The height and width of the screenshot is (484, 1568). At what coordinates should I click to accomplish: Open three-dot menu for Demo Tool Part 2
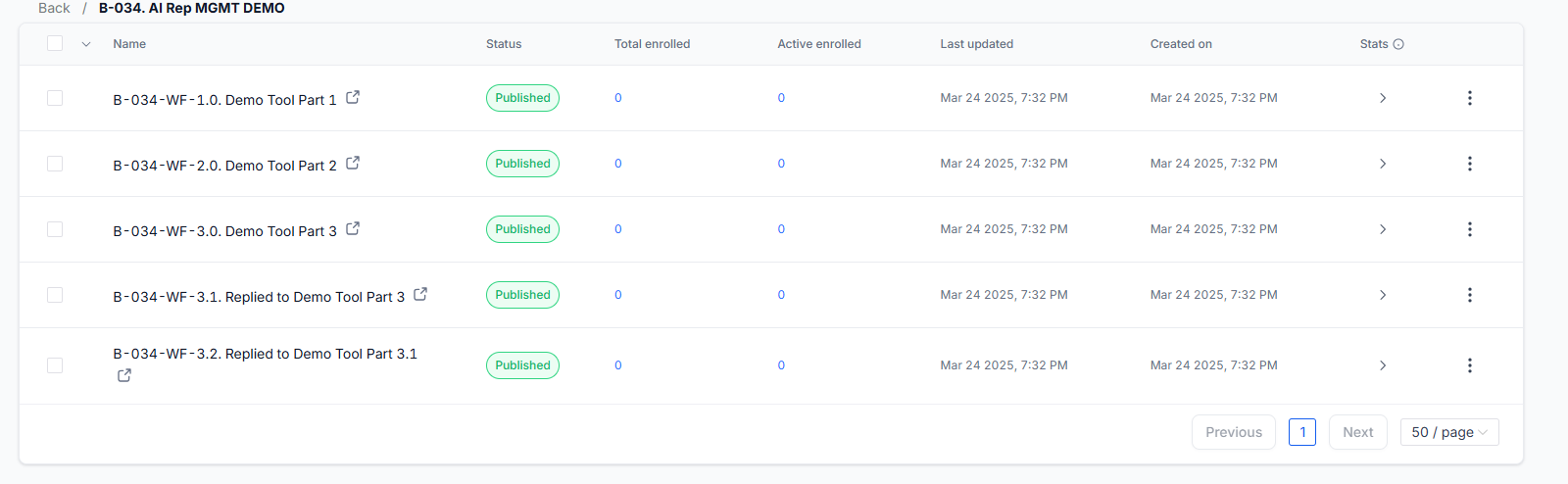point(1469,164)
